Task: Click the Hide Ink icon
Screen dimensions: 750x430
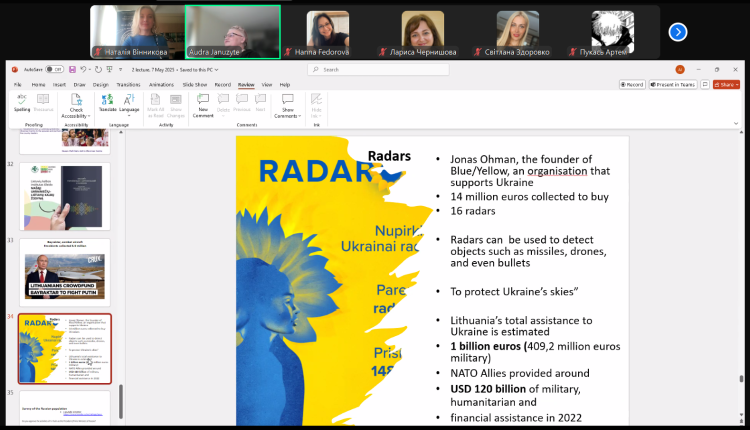Action: tap(316, 99)
